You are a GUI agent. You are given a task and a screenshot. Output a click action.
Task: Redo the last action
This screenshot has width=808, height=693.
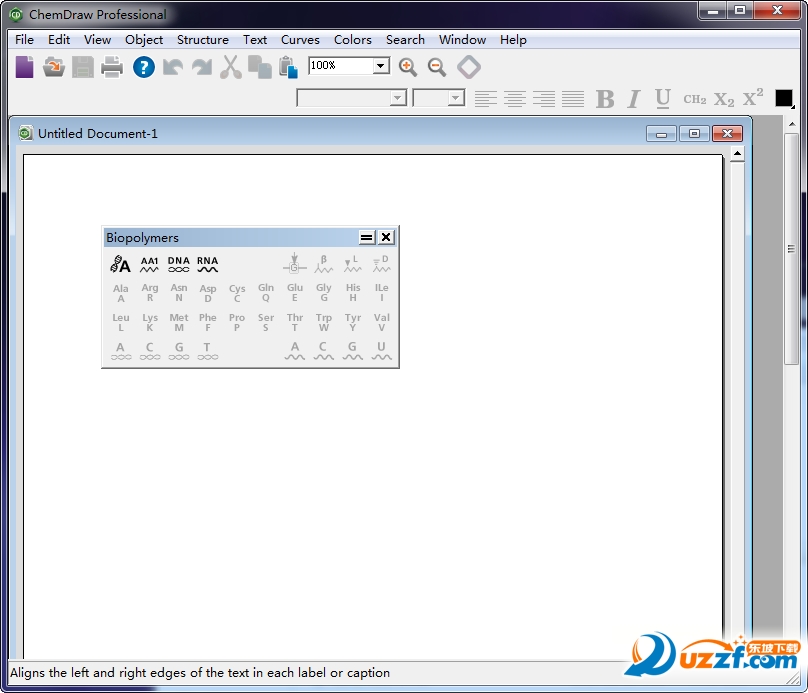[202, 67]
